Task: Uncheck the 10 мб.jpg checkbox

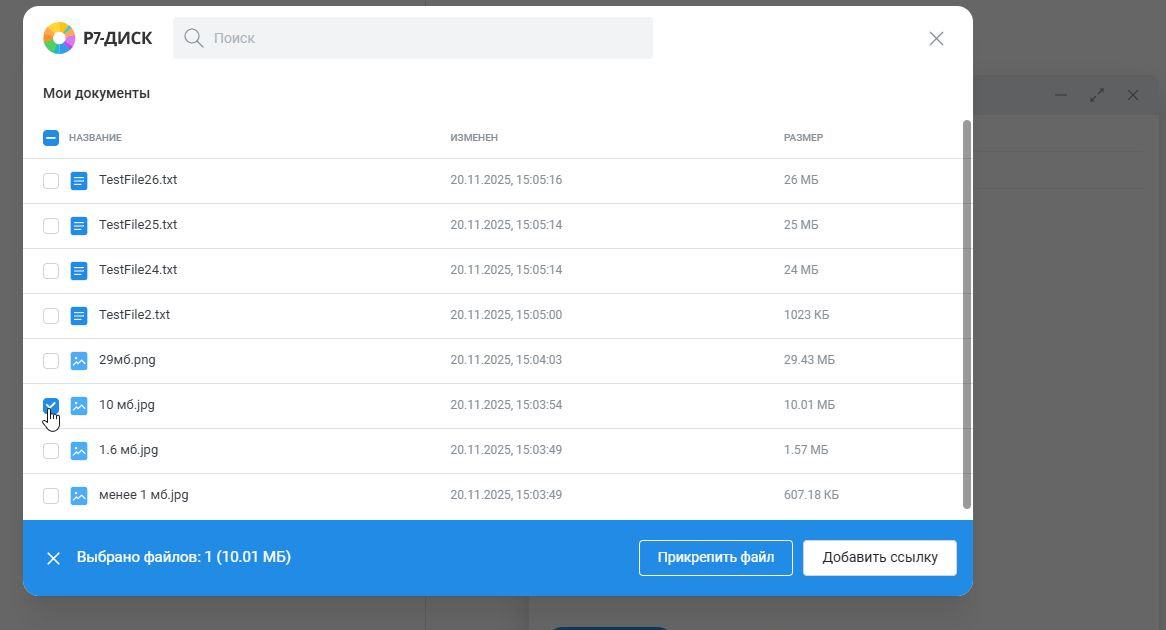Action: point(51,405)
